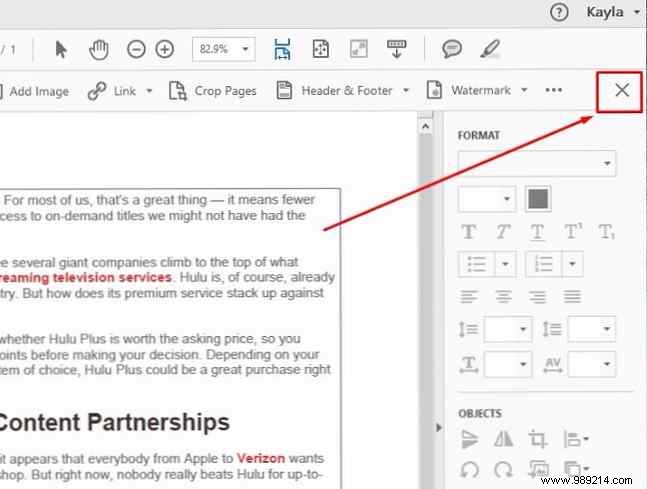This screenshot has width=647, height=489.
Task: Zoom in with the plus button
Action: point(165,50)
